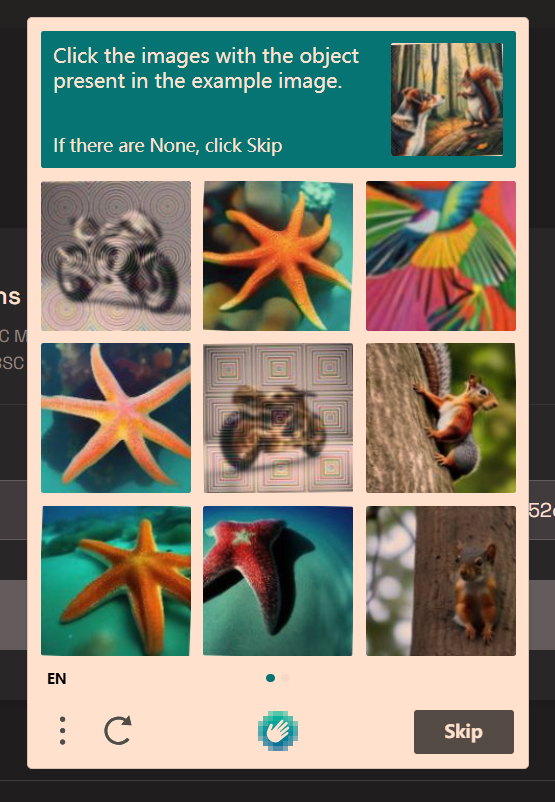
Task: Click the 'Click the images' instruction text
Action: [x=206, y=69]
